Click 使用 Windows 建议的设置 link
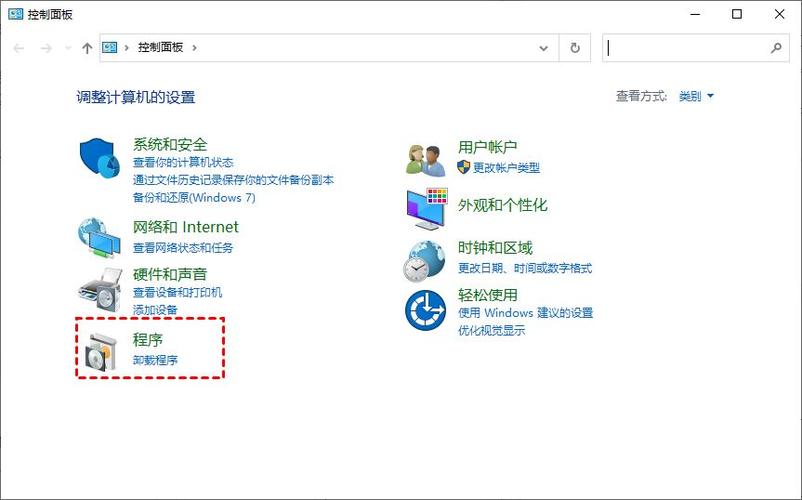This screenshot has height=500, width=802. click(525, 313)
